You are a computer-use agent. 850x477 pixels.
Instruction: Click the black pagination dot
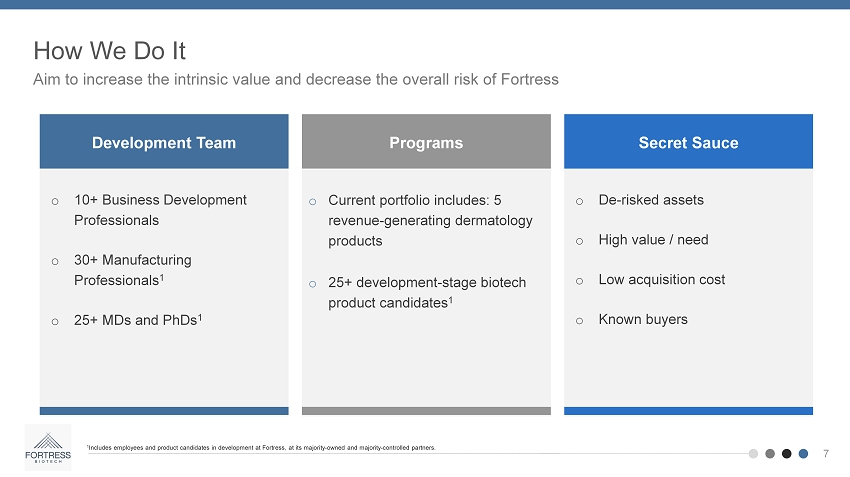coord(787,453)
